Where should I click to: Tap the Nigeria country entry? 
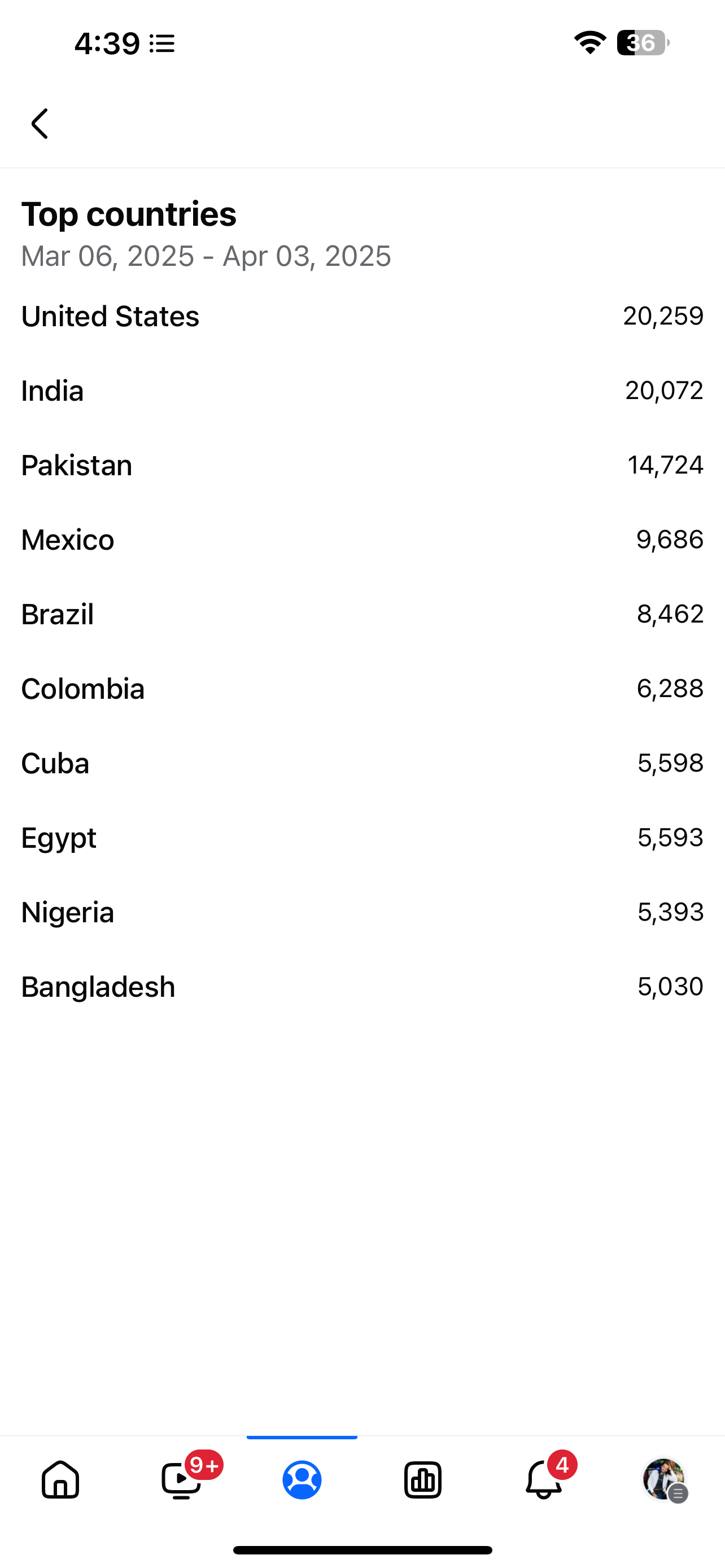click(x=362, y=913)
